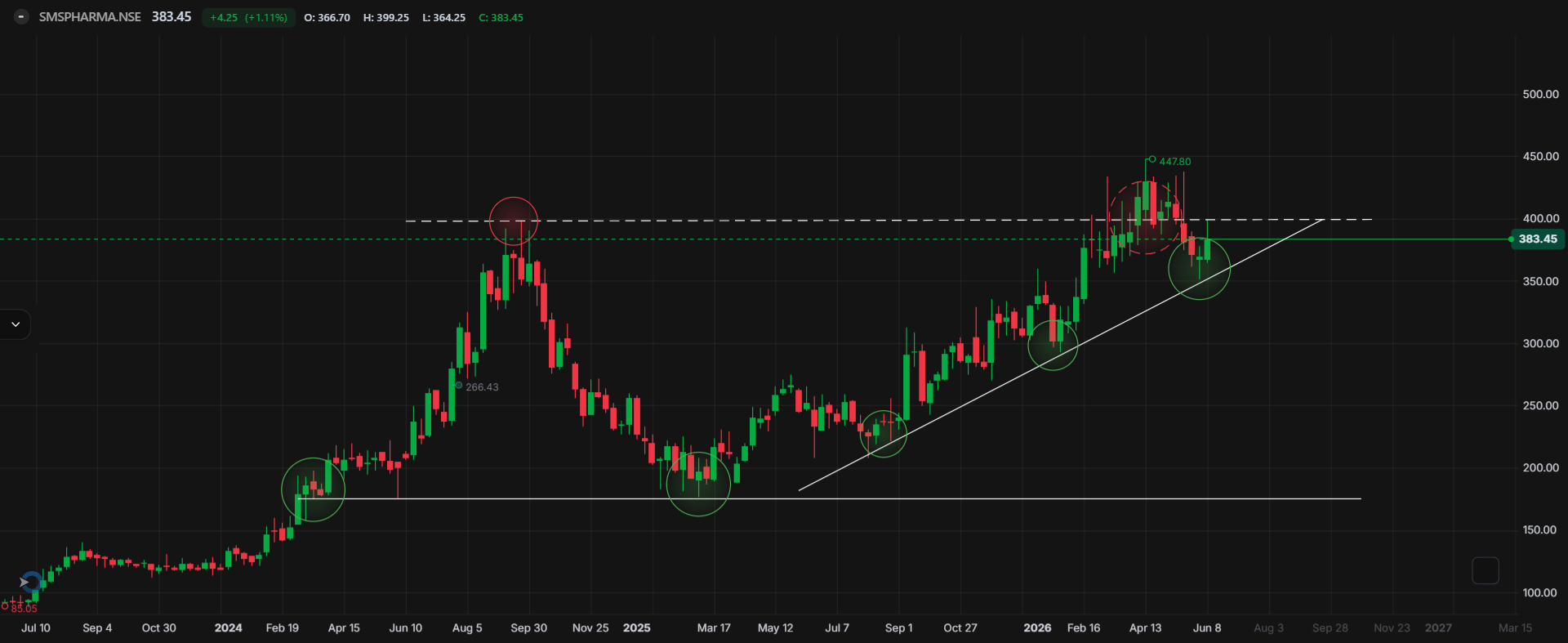This screenshot has width=1568, height=643.
Task: Collapse the legend with the minus button
Action: tap(21, 17)
